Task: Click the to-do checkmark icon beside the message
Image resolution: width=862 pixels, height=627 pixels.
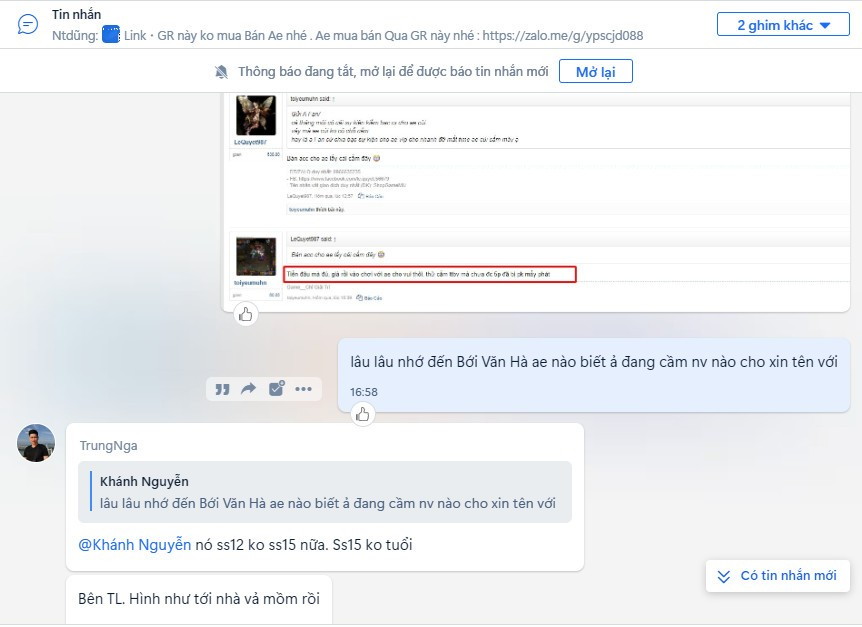Action: click(x=276, y=389)
